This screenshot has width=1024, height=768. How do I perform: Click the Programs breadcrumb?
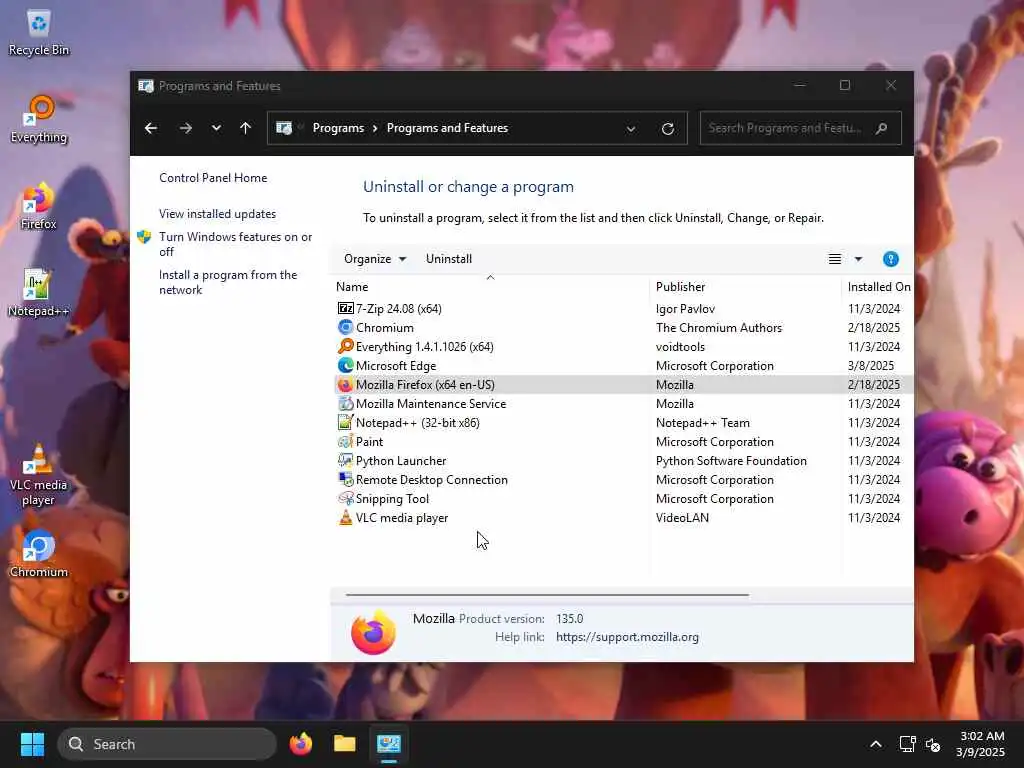(338, 128)
